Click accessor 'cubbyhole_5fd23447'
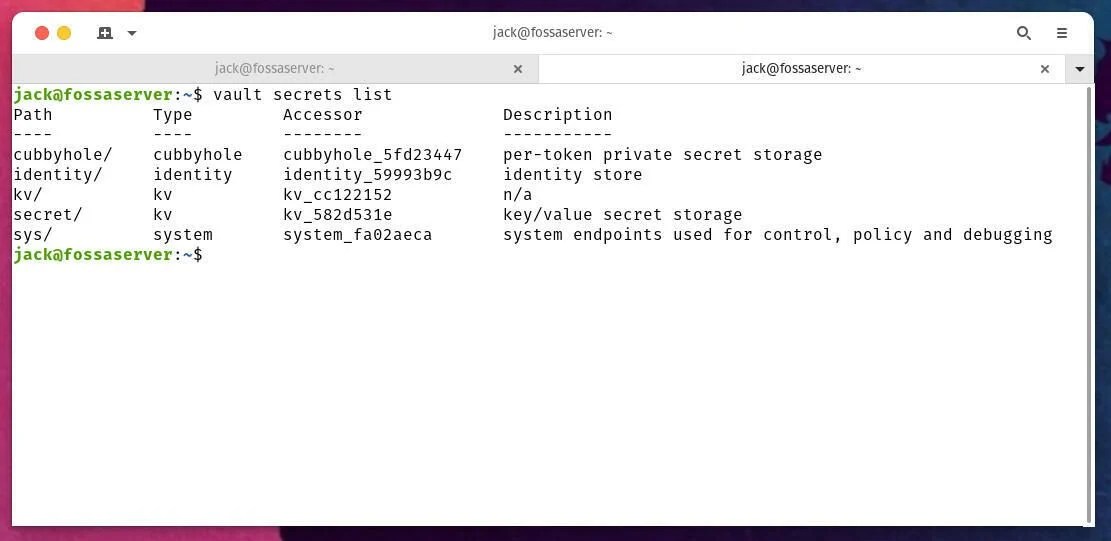Viewport: 1111px width, 541px height. click(x=373, y=154)
